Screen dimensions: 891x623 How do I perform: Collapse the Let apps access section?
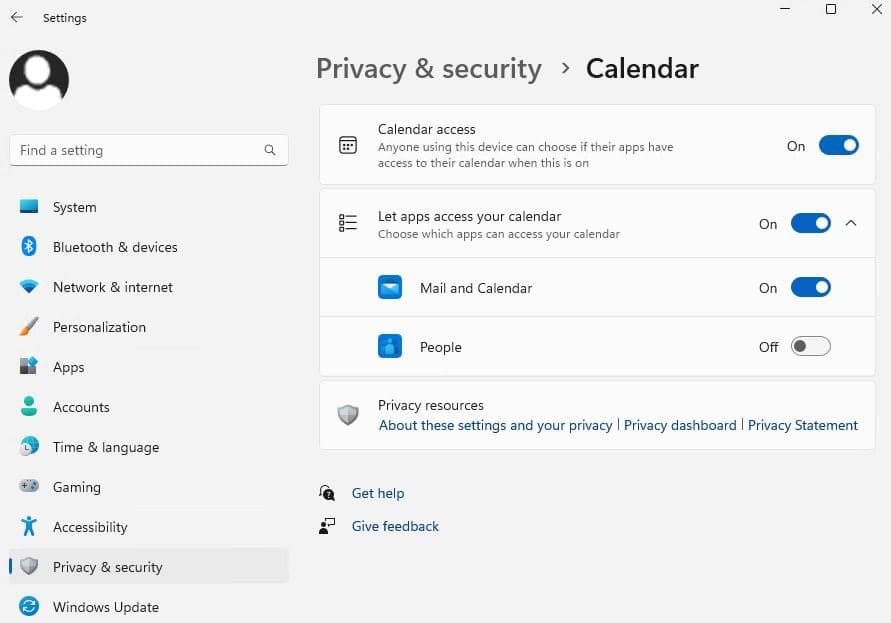point(851,224)
